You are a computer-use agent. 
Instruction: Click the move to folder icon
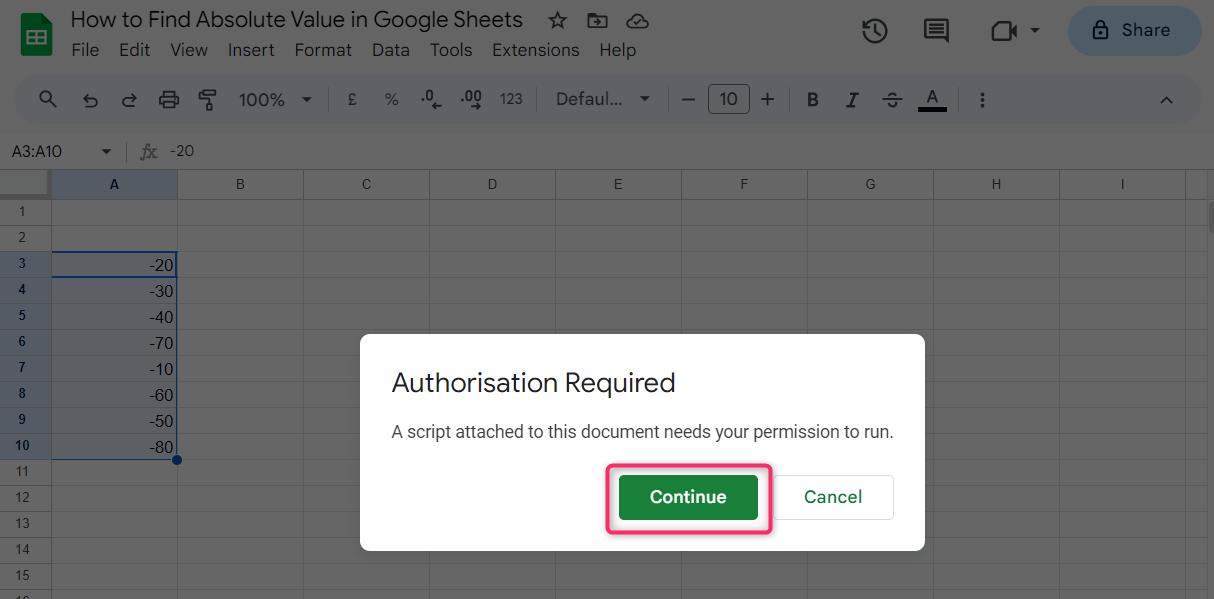[597, 21]
